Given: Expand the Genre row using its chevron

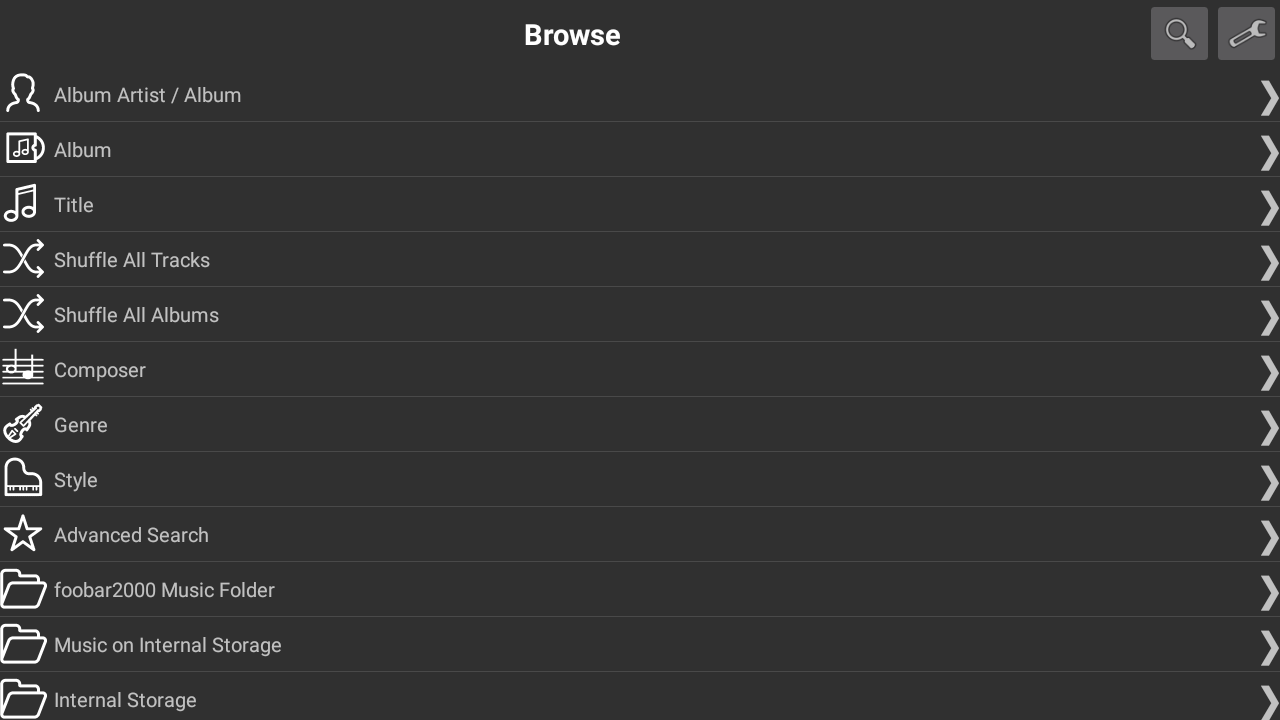Looking at the screenshot, I should [1268, 427].
